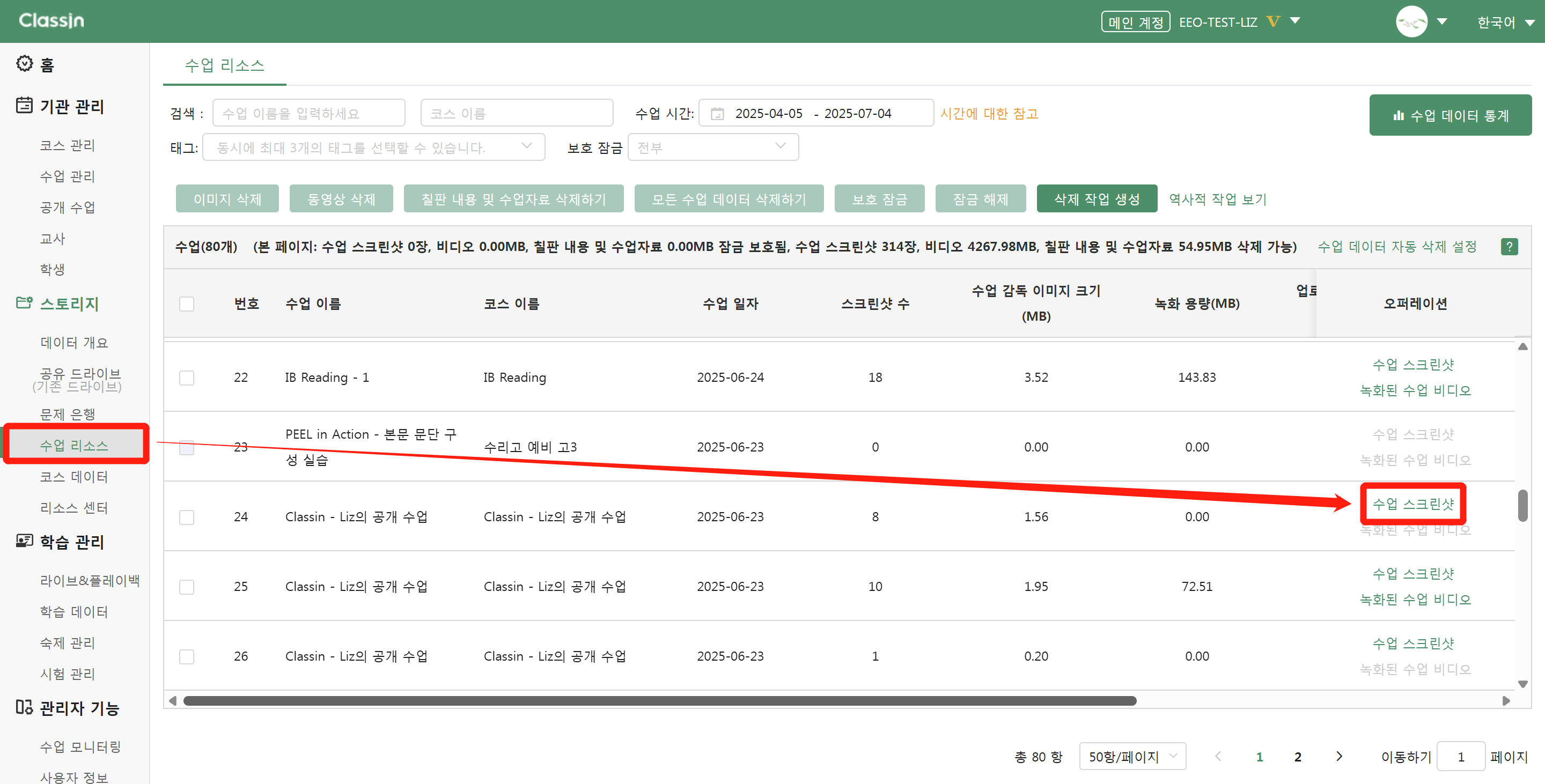Click the 수업 이름 search input
The width and height of the screenshot is (1545, 784).
tap(309, 113)
